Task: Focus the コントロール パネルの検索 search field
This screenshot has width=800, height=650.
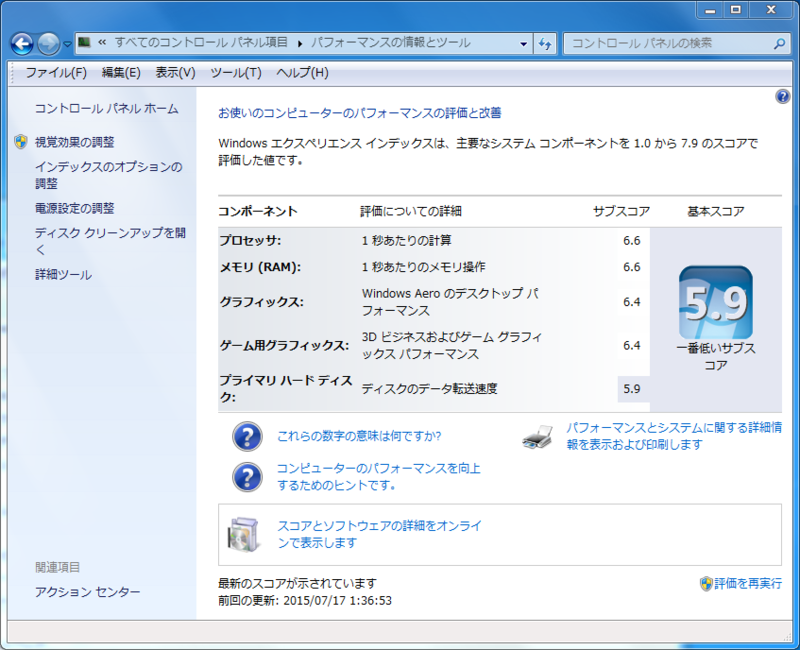Action: click(x=677, y=44)
